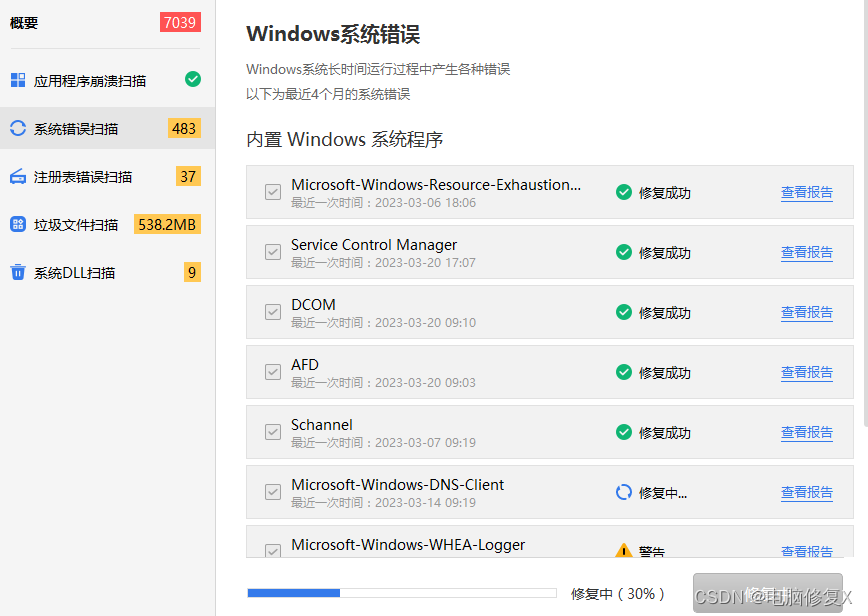Click the Windows系统错误 page title
This screenshot has height=616, width=868.
tap(333, 34)
